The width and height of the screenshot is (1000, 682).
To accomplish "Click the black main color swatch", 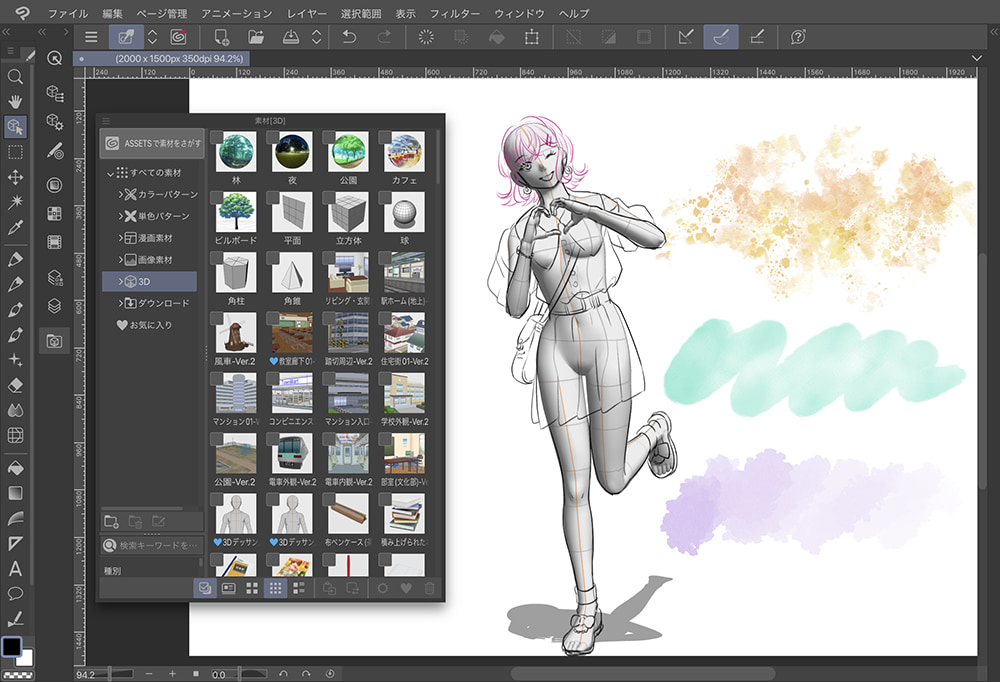I will click(11, 647).
